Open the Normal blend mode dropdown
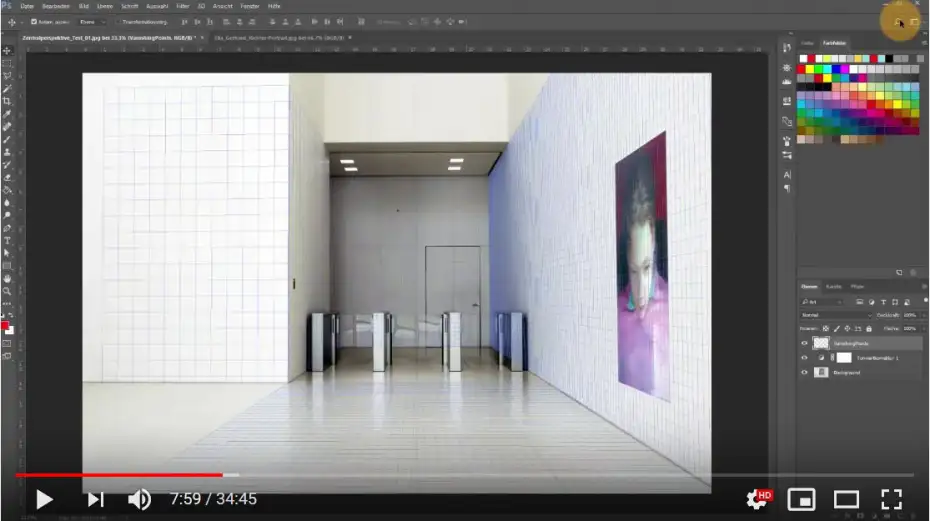Screen dimensions: 930x521 [x=836, y=315]
